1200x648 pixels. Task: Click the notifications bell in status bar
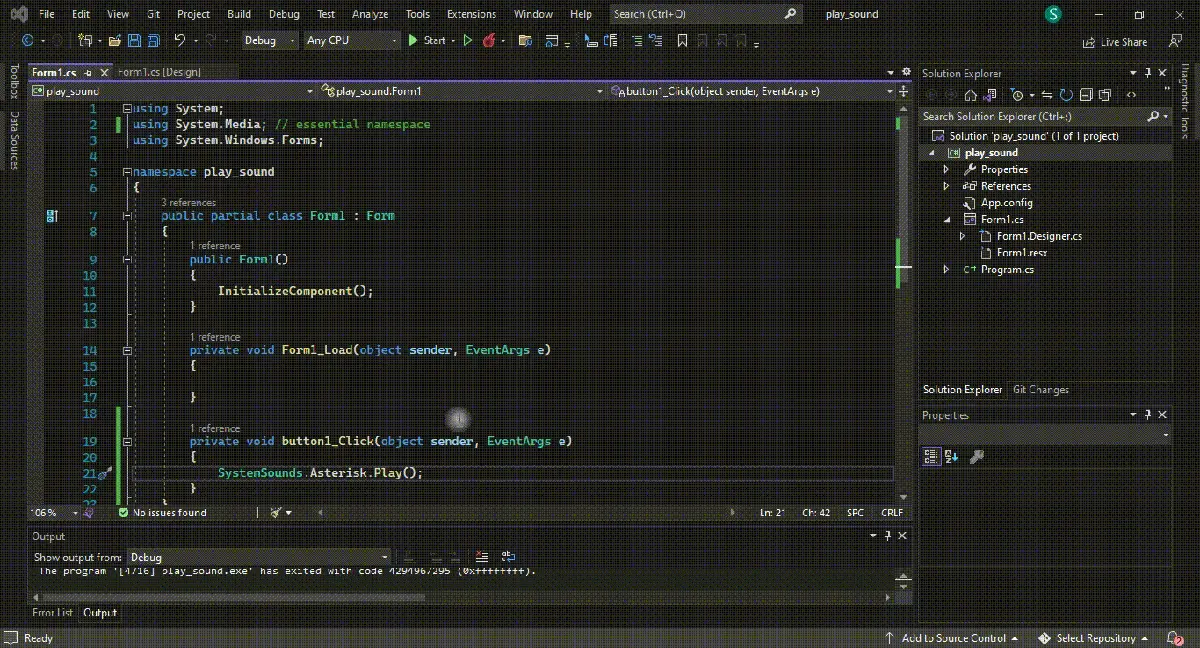pos(1174,638)
